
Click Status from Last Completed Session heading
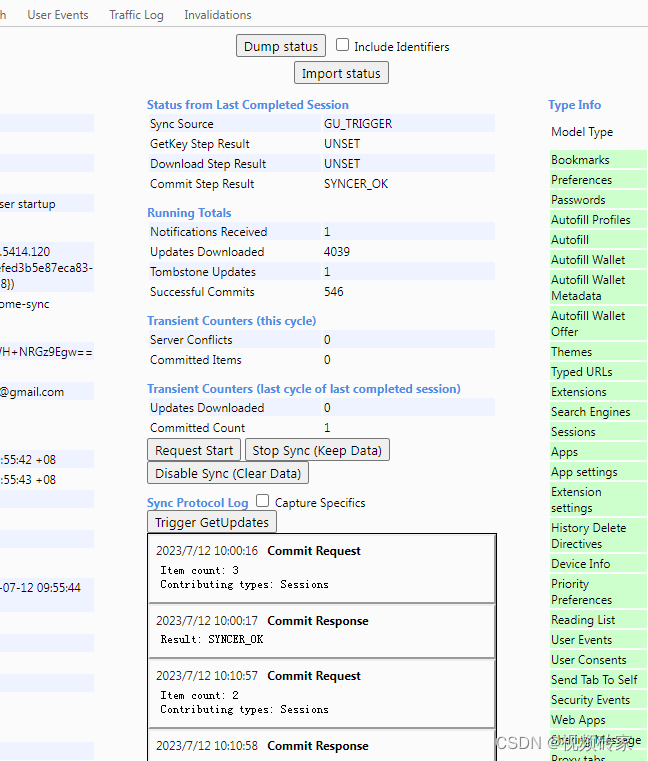click(x=248, y=105)
